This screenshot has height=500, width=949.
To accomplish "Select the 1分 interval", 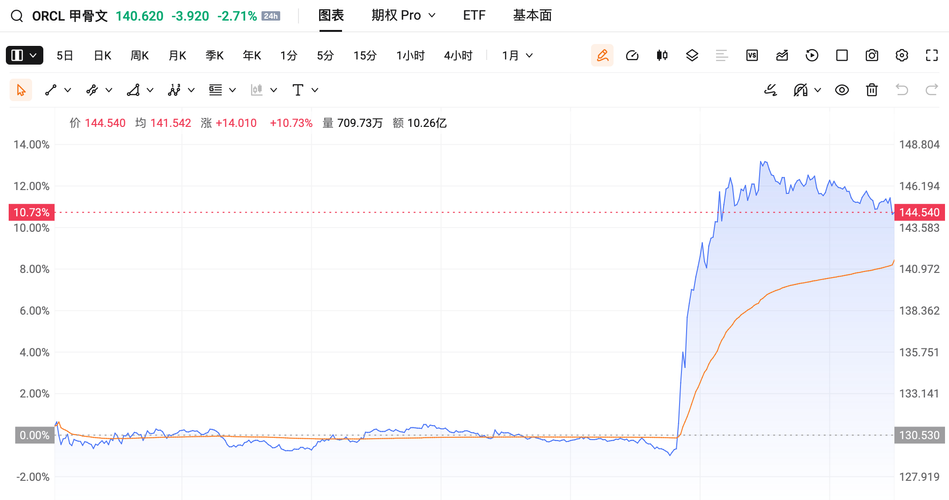I will tap(289, 56).
